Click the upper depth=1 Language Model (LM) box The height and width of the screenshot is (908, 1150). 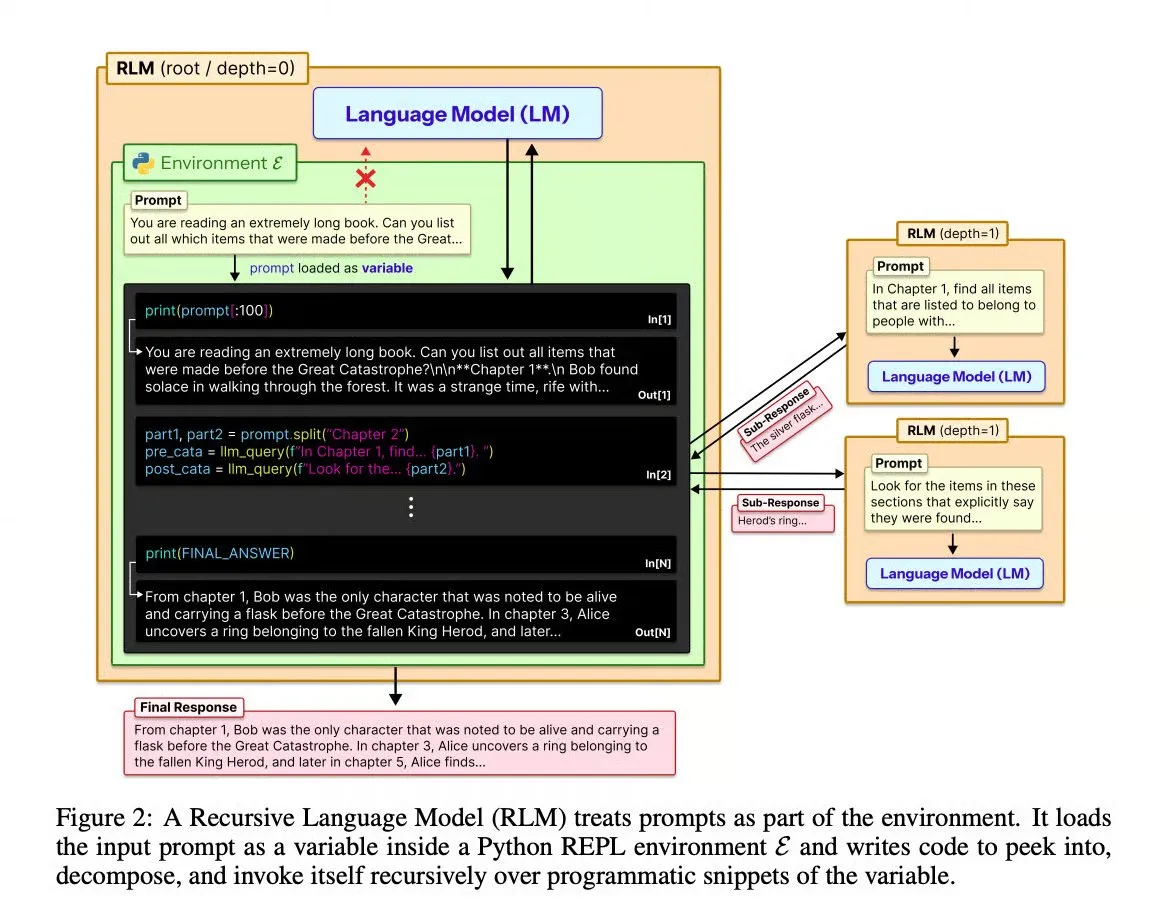(956, 376)
